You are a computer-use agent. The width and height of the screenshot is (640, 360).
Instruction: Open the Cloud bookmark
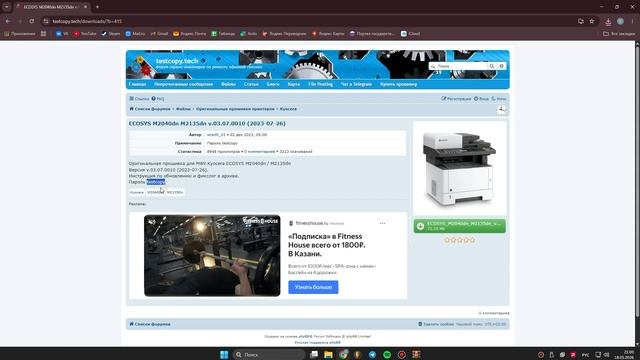(x=411, y=33)
